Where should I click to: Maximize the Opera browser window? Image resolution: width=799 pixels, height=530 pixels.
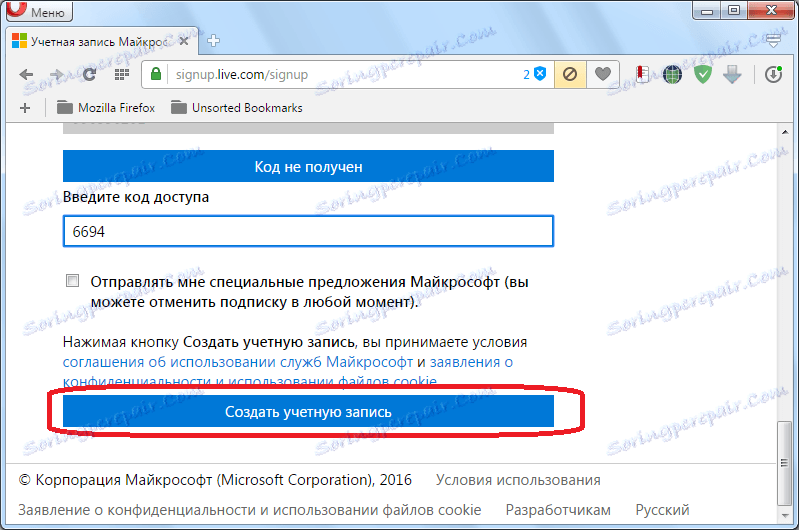pos(734,10)
